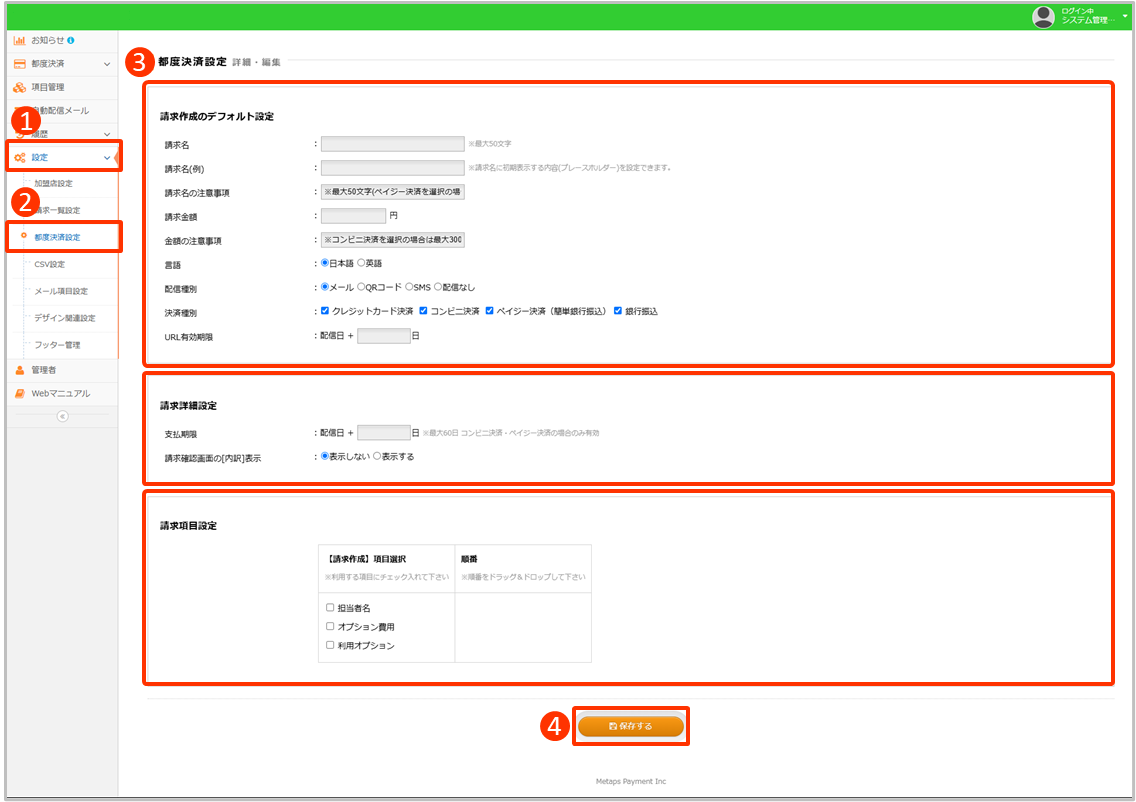Click the user avatar icon in header

(1044, 16)
